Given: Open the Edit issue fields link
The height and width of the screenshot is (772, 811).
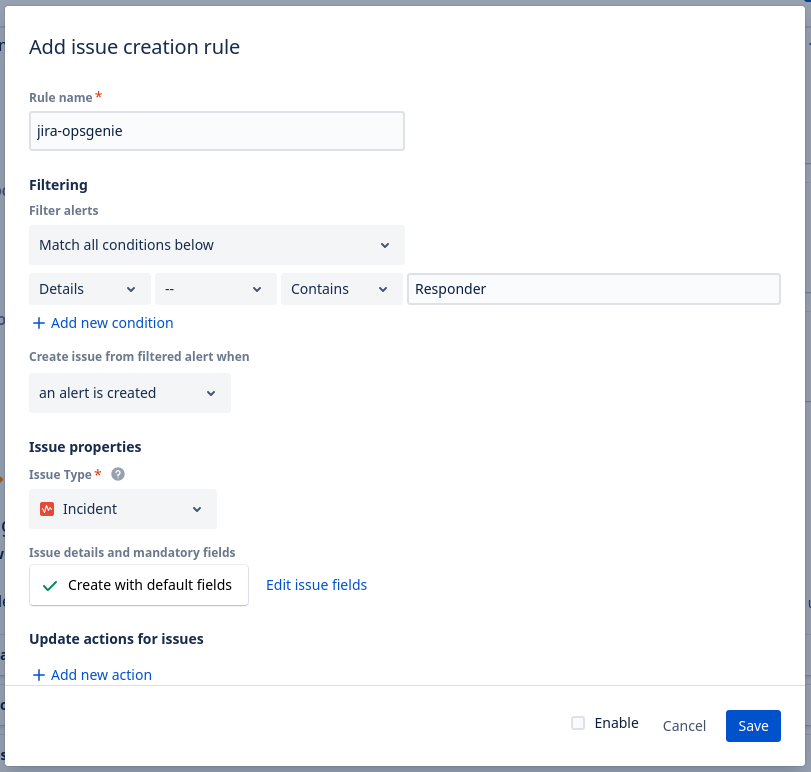Looking at the screenshot, I should (x=316, y=585).
